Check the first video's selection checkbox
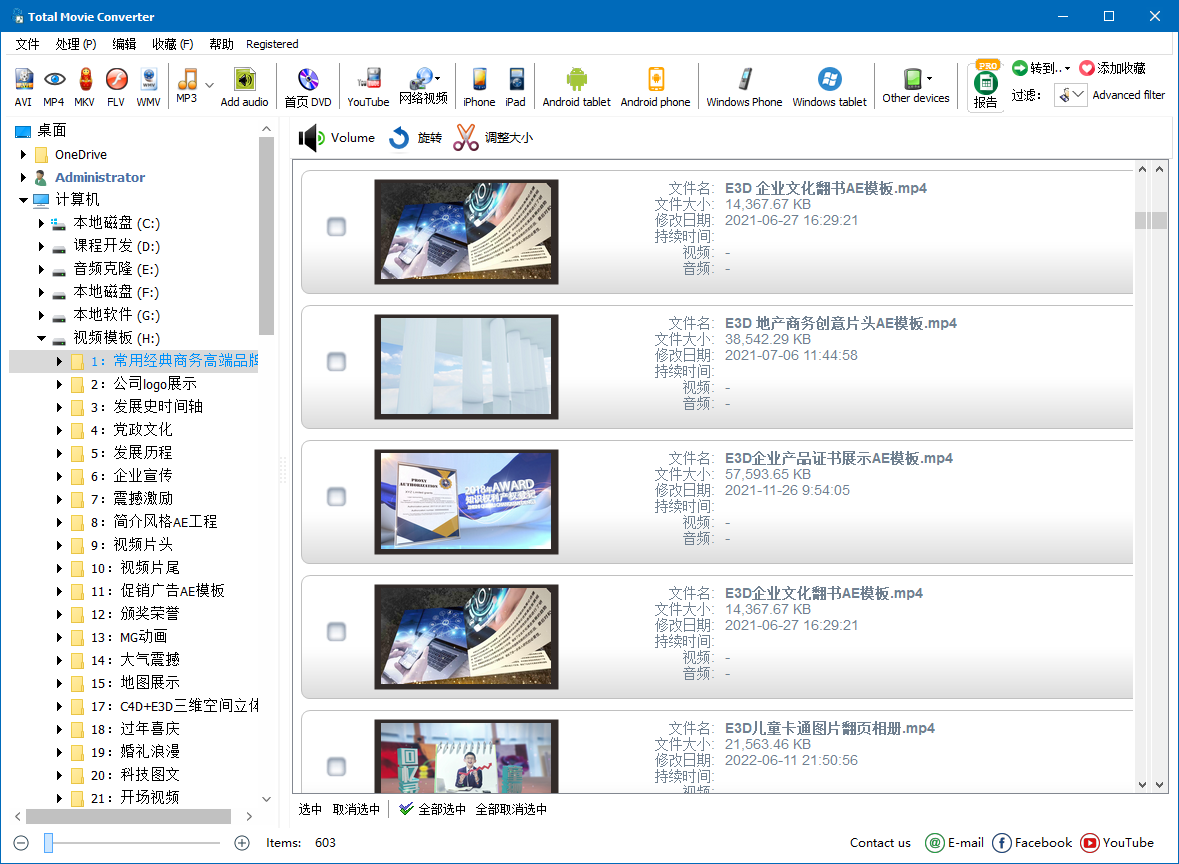 point(336,226)
